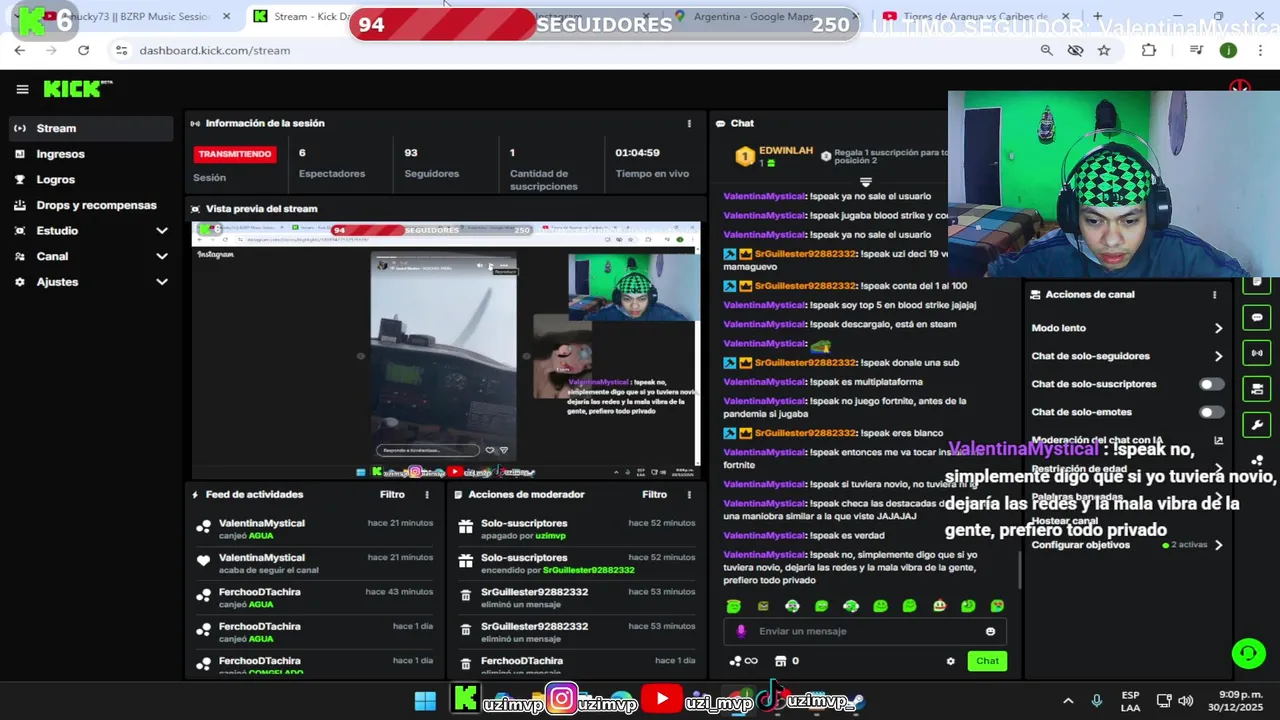Screen dimensions: 1280x720
Task: Open a new browser tab
Action: [x=1097, y=16]
